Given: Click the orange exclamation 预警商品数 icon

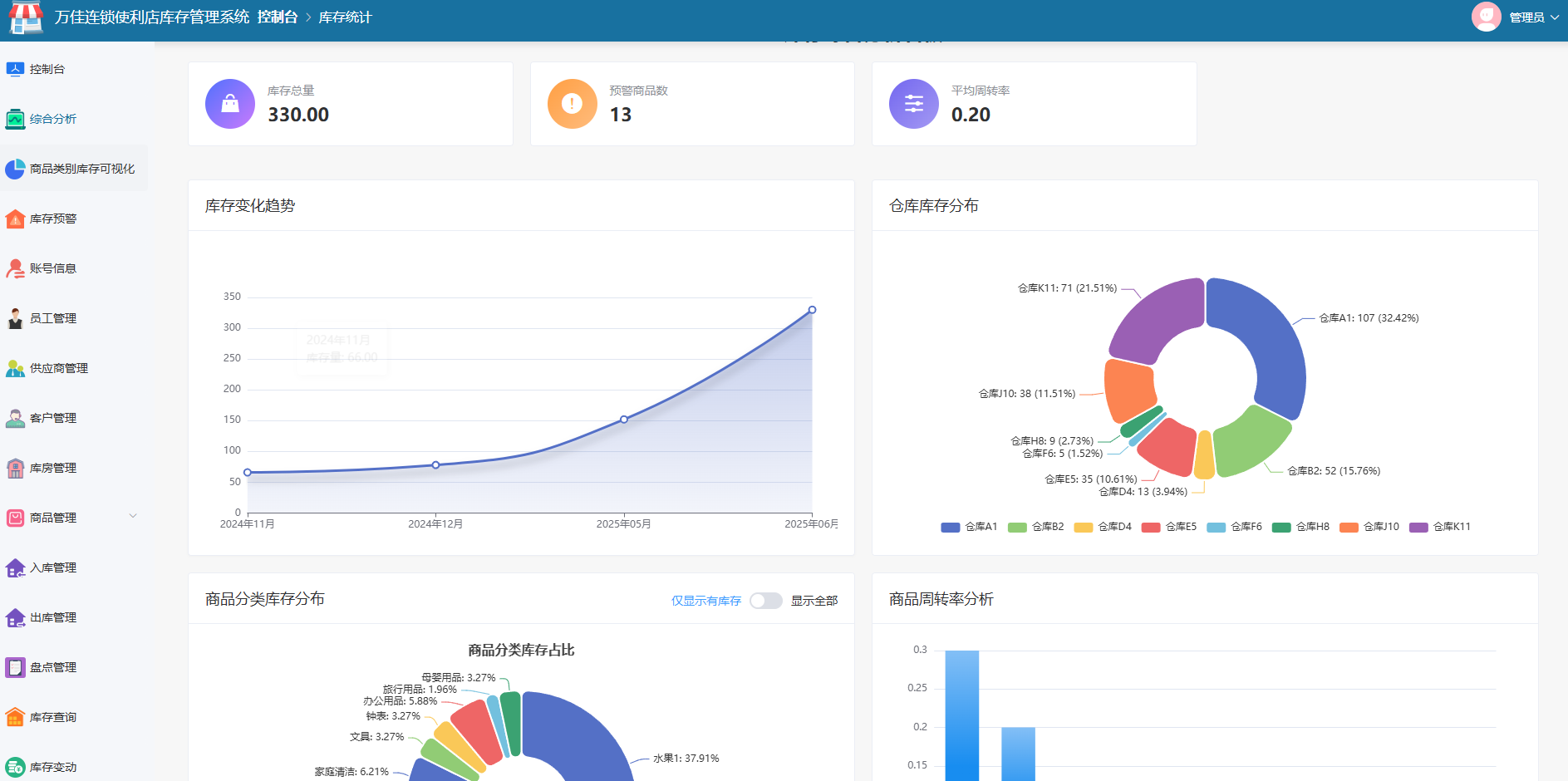Looking at the screenshot, I should [x=573, y=104].
